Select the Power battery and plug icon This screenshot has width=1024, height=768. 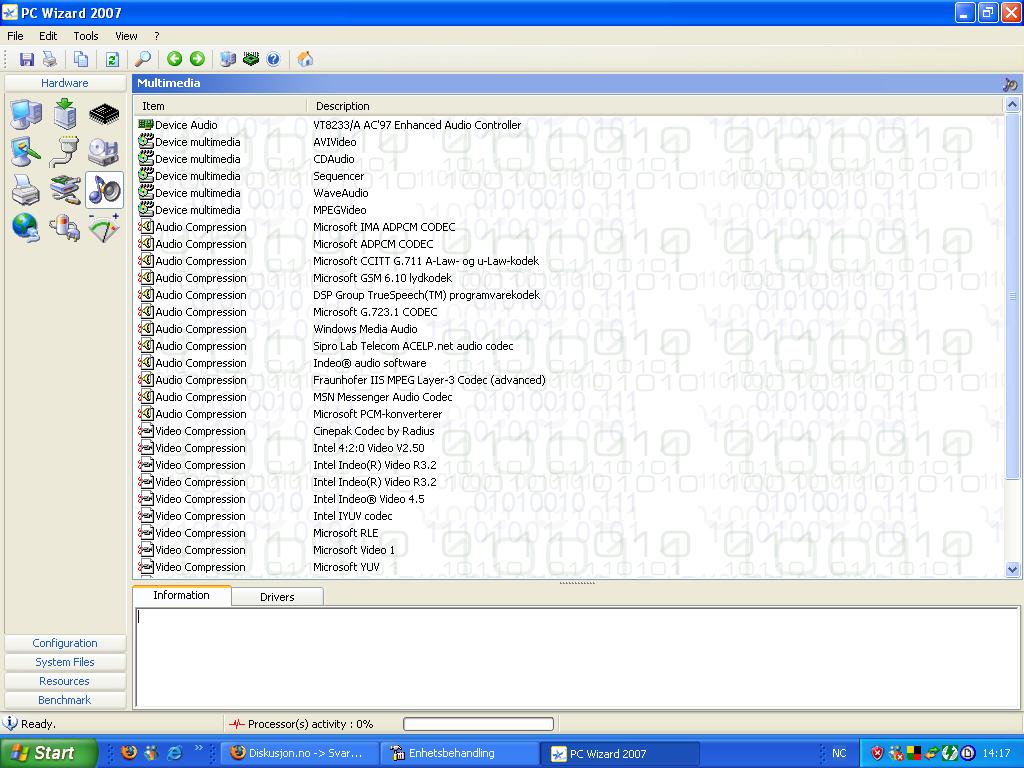65,228
